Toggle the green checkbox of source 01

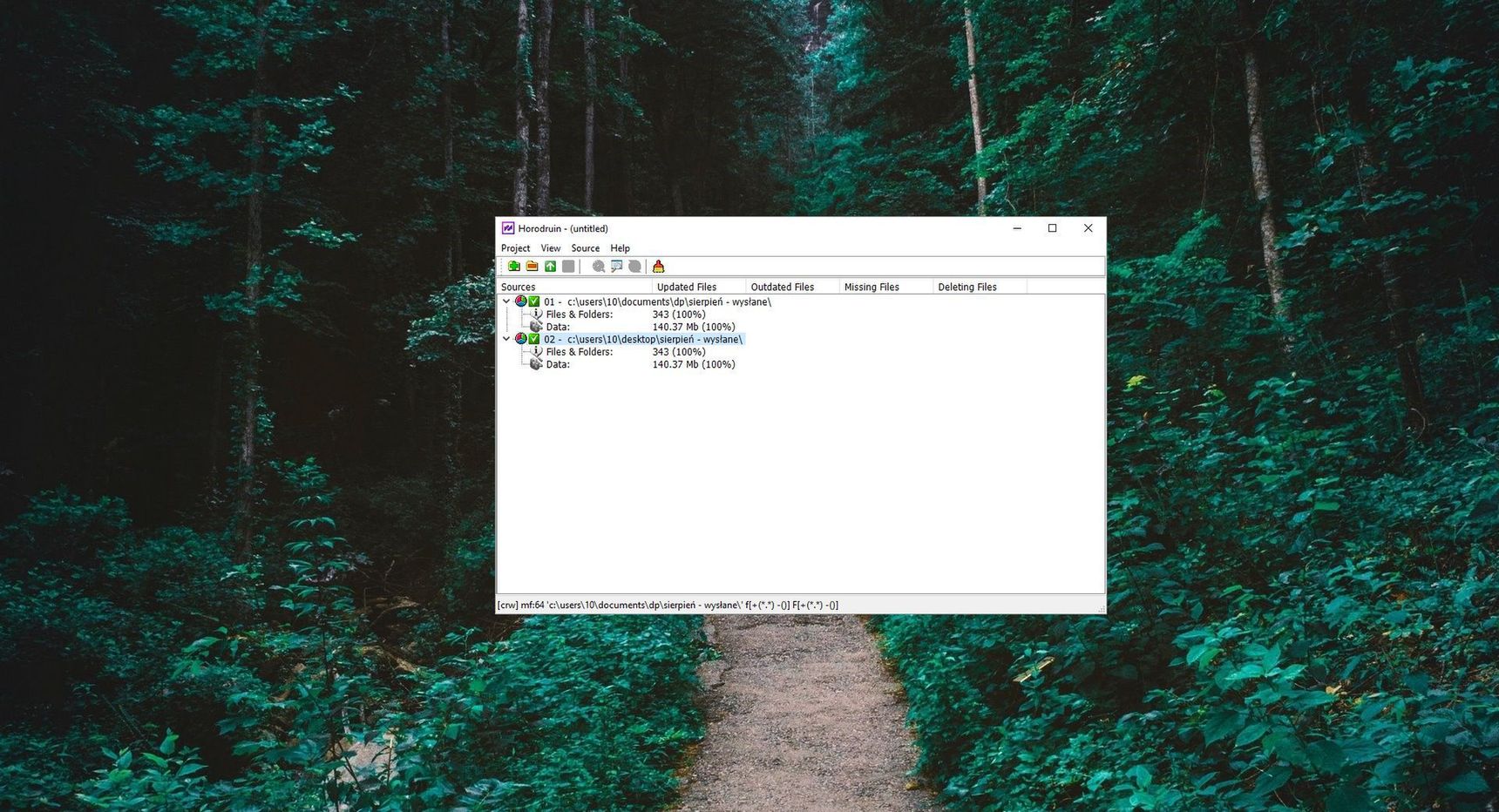(534, 301)
